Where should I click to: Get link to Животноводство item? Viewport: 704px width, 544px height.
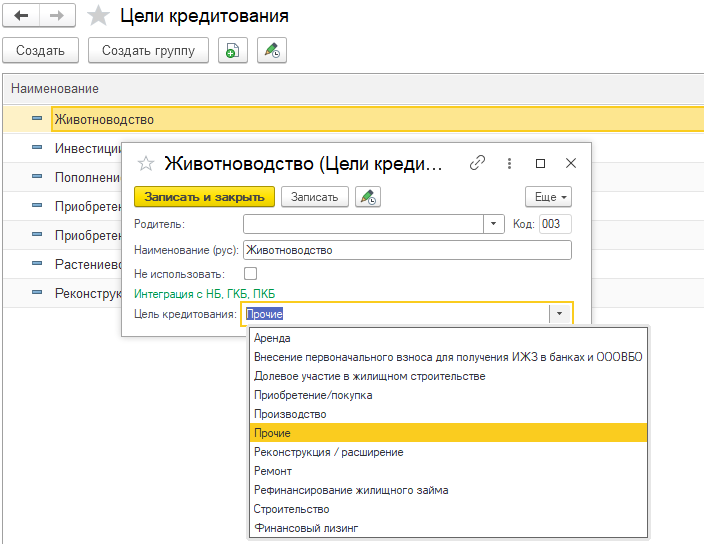477,163
